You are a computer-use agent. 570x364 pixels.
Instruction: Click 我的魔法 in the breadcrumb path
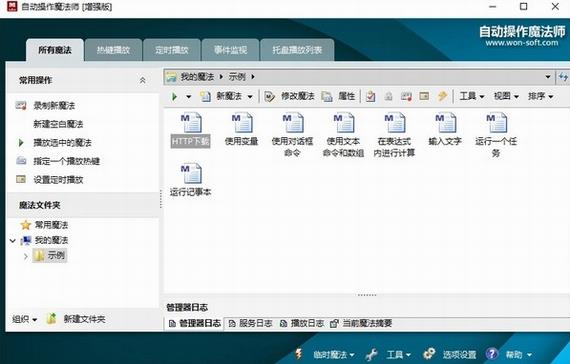pos(197,77)
